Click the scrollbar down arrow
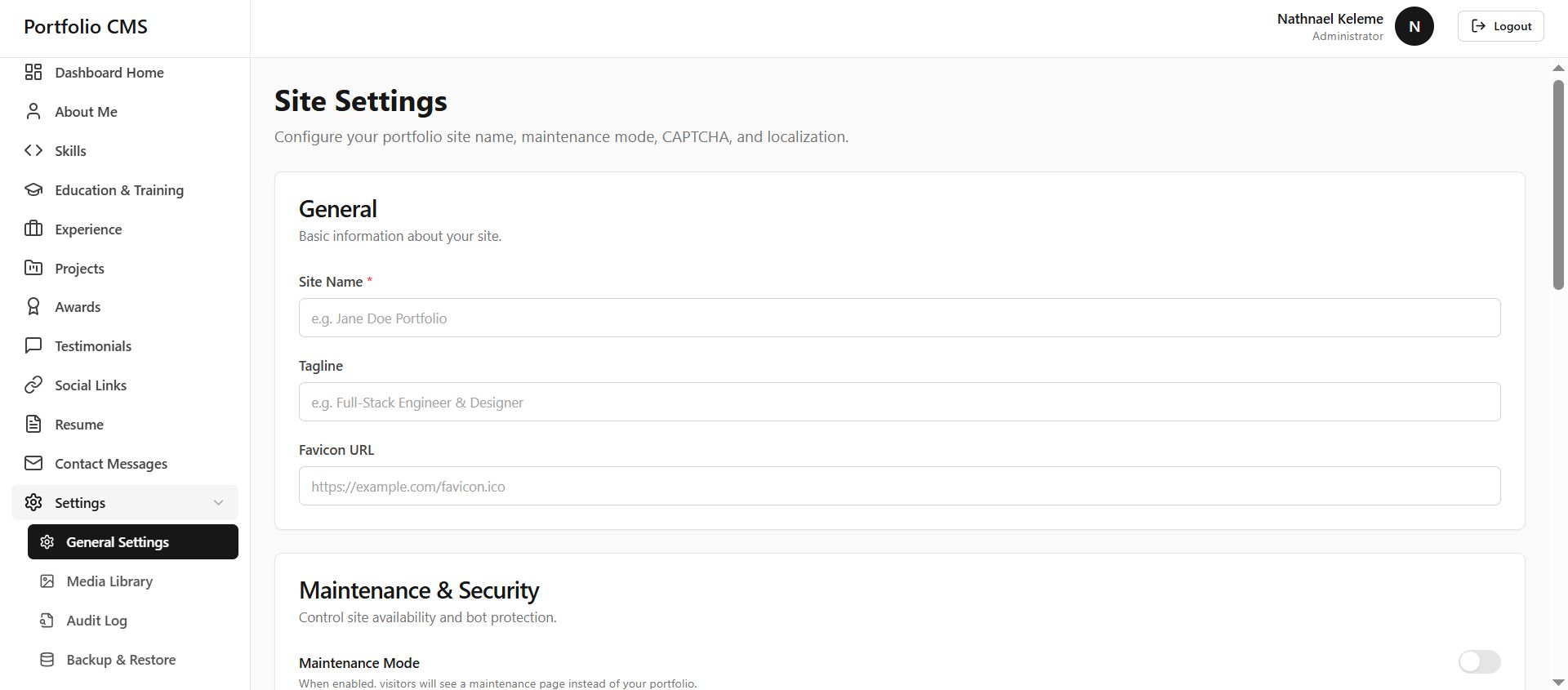 [1558, 681]
